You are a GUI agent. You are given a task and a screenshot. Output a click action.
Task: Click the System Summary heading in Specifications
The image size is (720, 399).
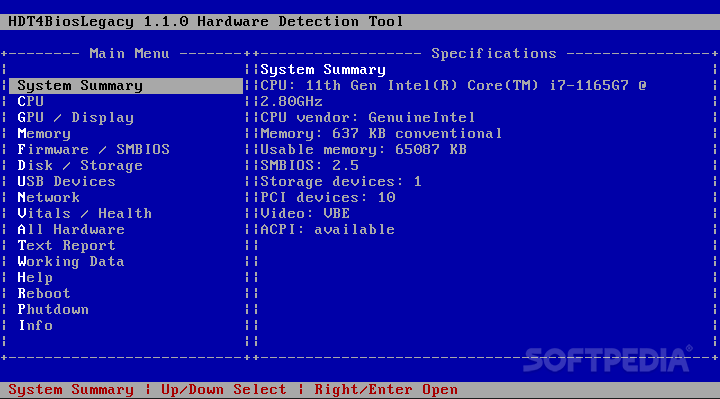click(x=323, y=70)
